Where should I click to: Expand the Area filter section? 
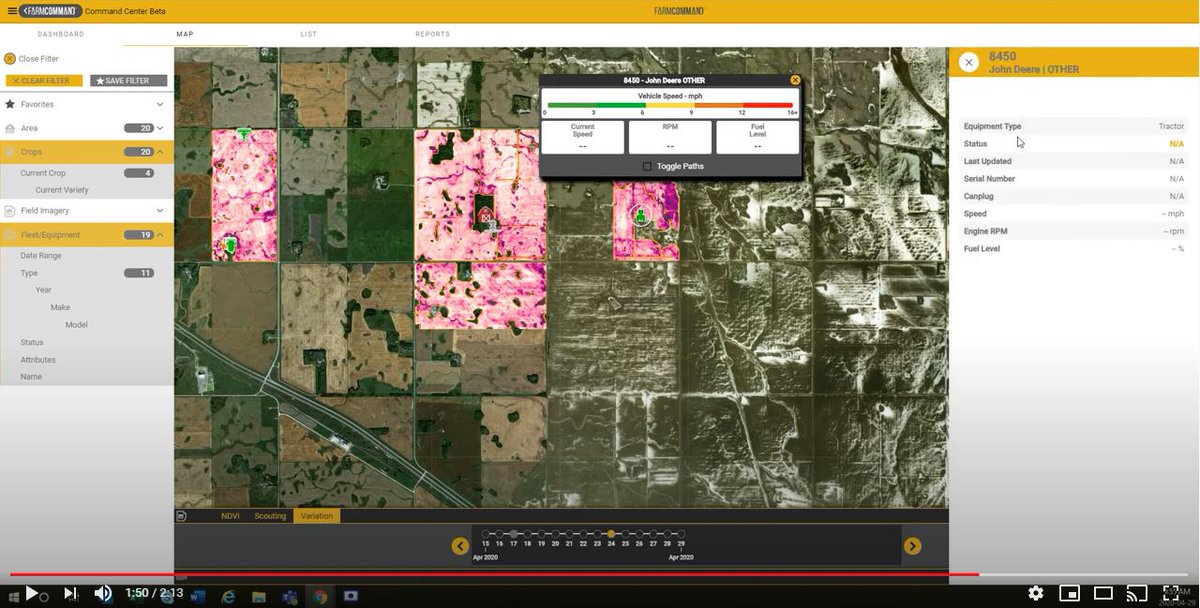pos(160,128)
